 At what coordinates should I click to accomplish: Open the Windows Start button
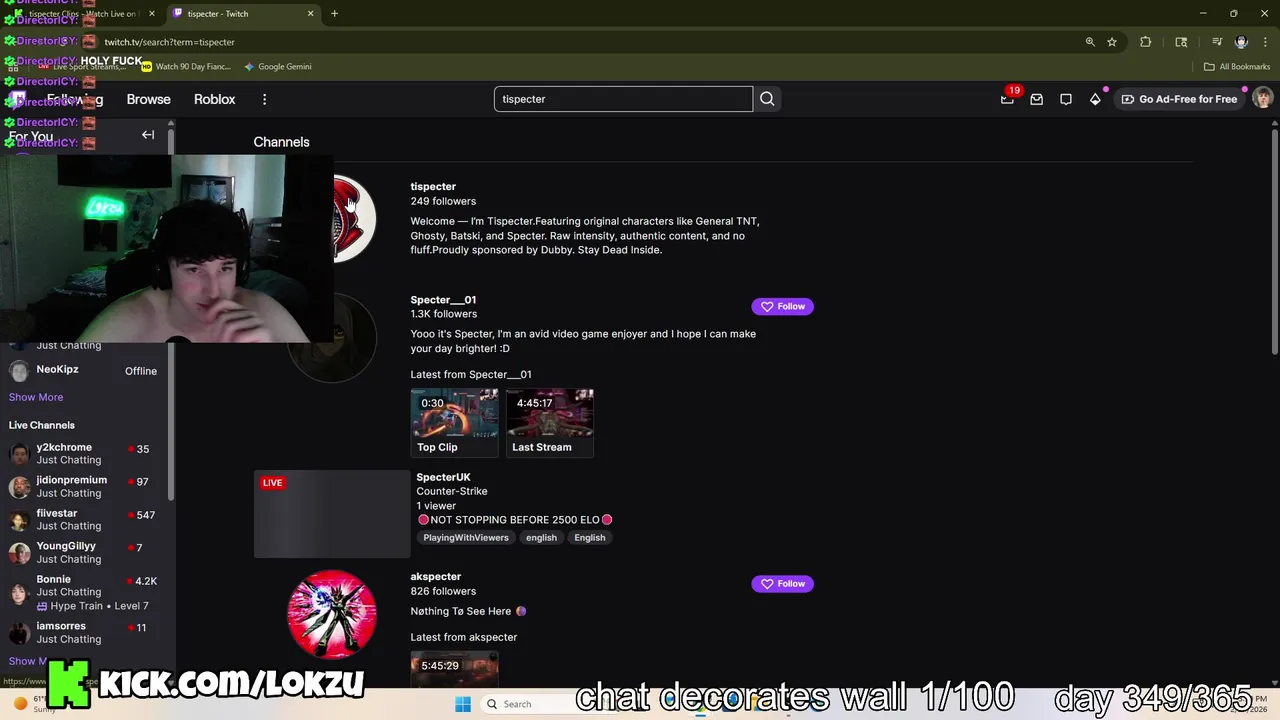click(x=463, y=704)
